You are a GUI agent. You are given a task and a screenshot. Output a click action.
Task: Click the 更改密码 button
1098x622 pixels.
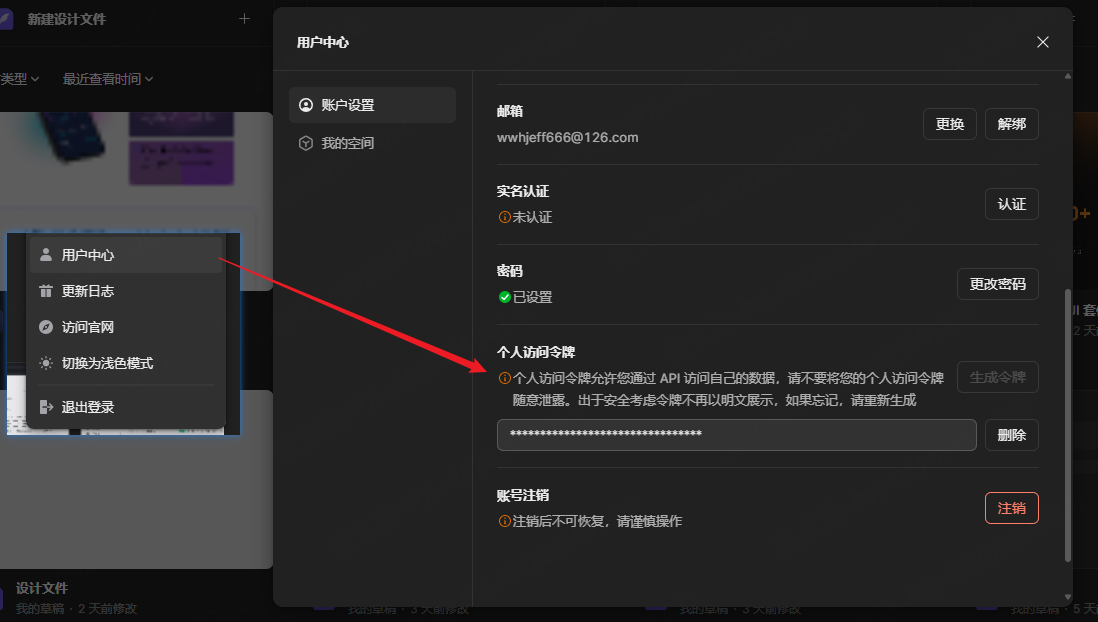click(997, 284)
